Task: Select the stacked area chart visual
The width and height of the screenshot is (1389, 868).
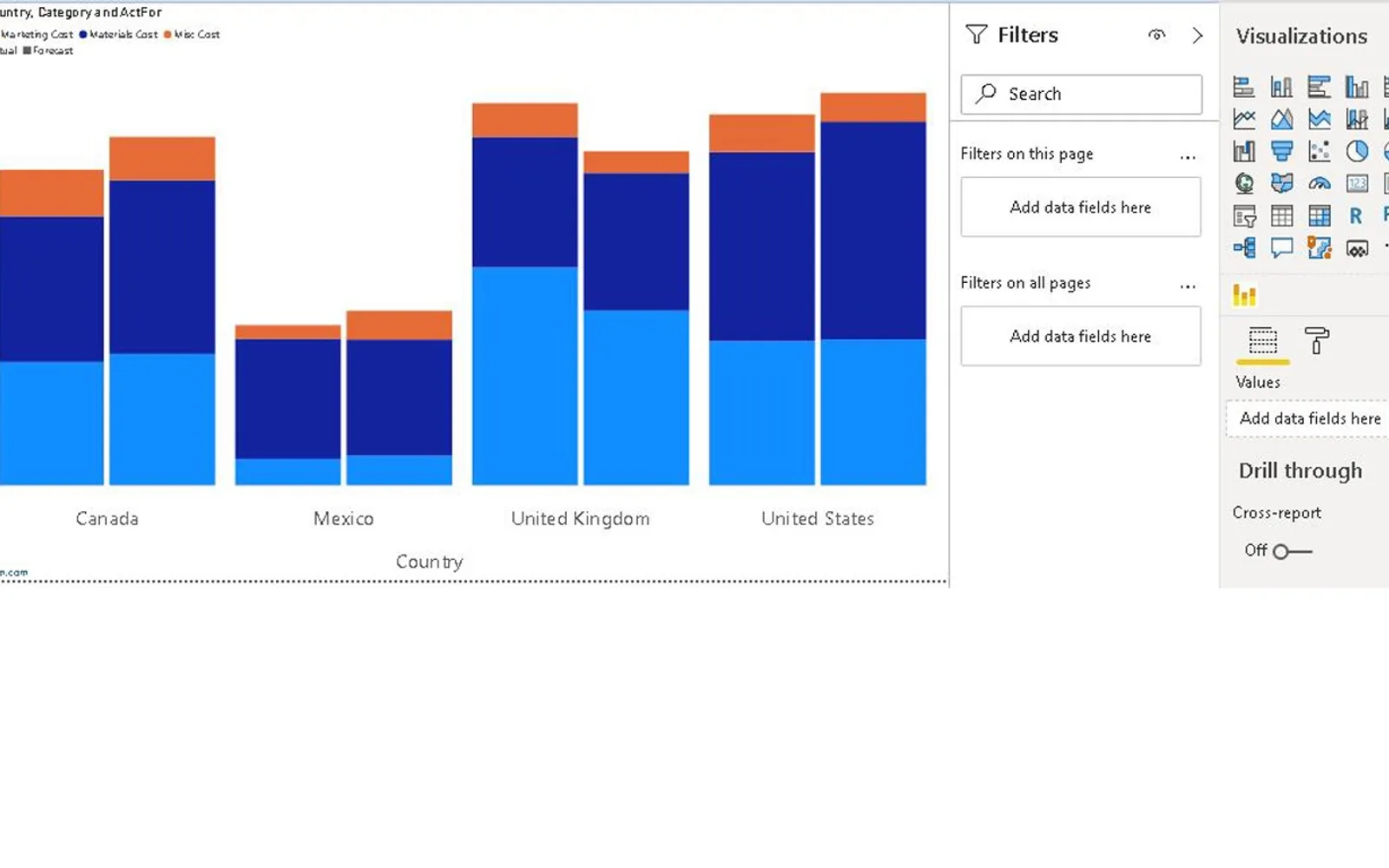Action: click(x=1319, y=119)
